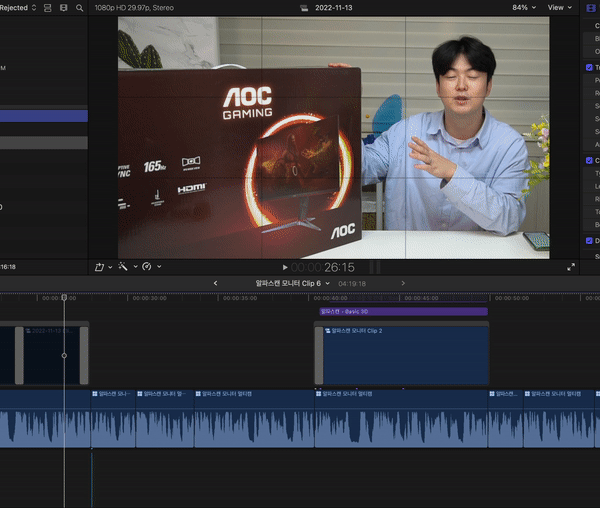The image size is (600, 508).
Task: Click the retime speedometer icon
Action: coord(147,267)
